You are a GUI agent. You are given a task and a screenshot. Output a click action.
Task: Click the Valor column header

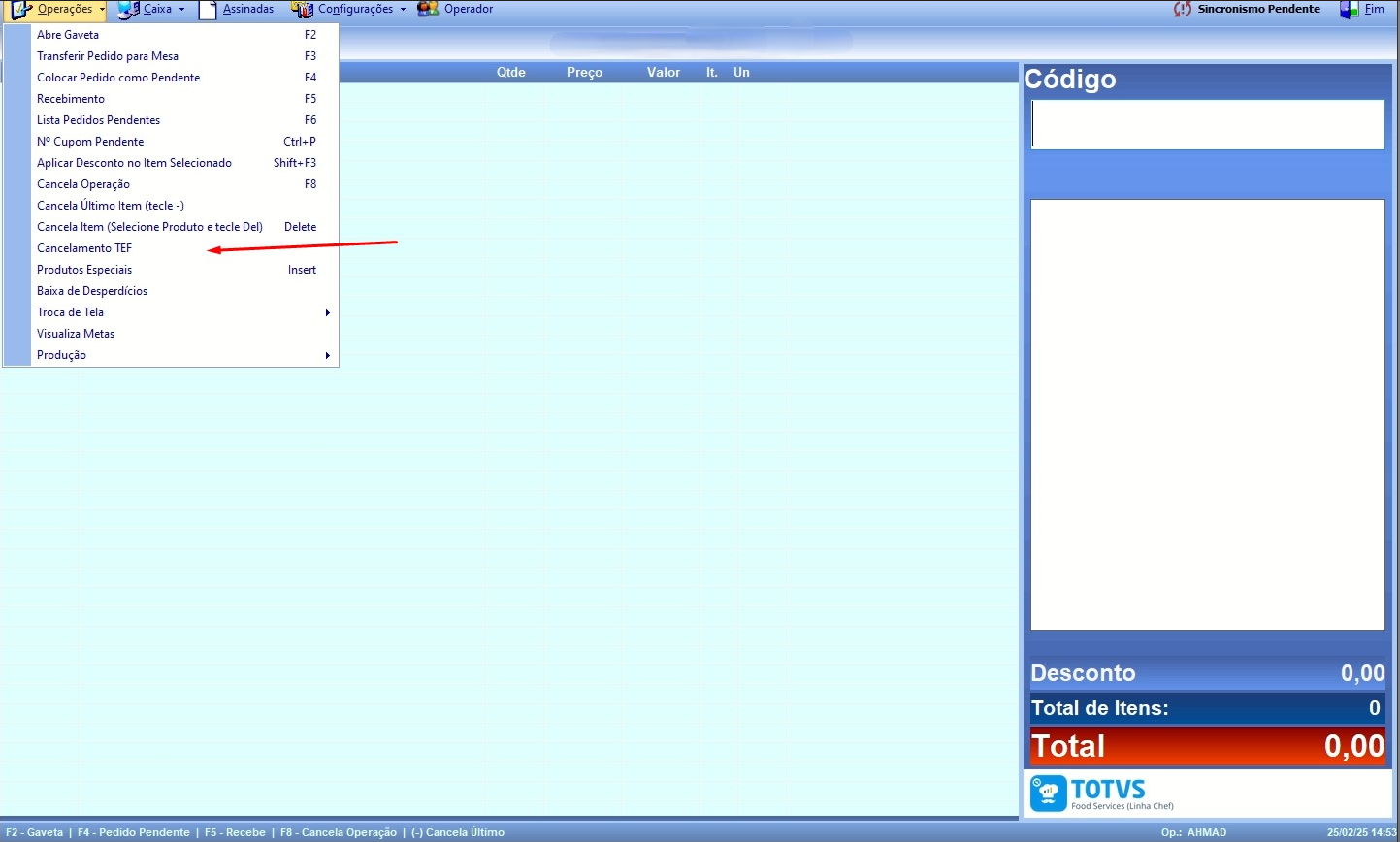(664, 73)
